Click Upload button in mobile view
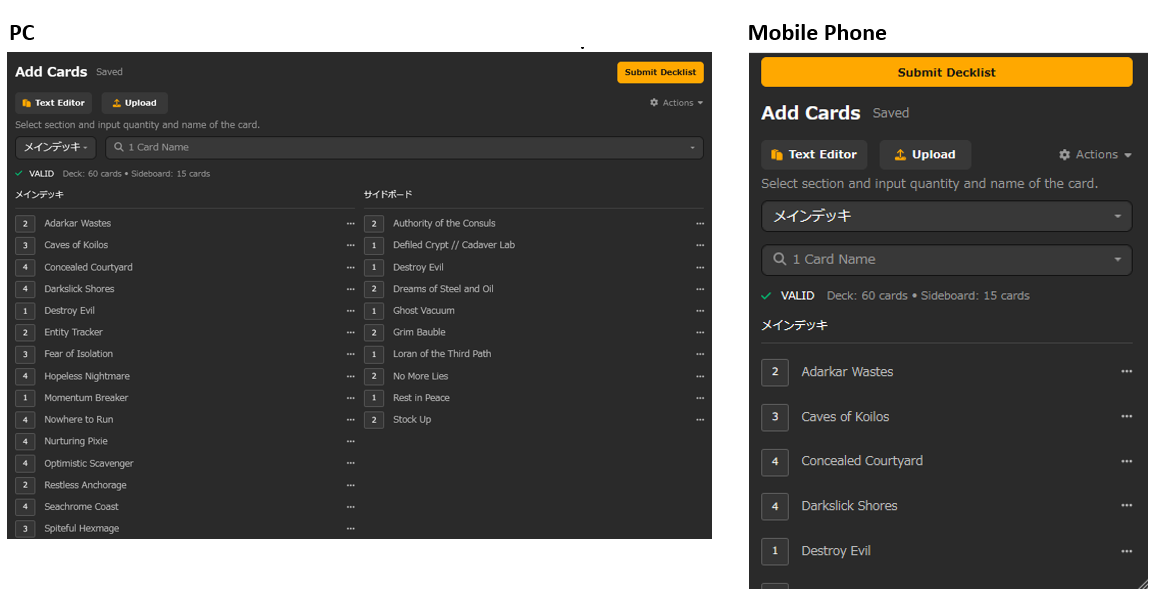The height and width of the screenshot is (599, 1154). (925, 155)
